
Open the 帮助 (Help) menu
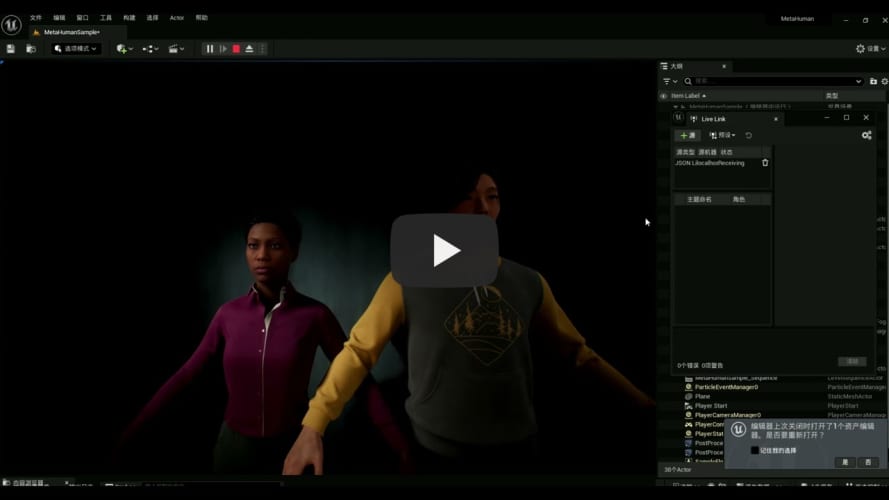(x=201, y=18)
